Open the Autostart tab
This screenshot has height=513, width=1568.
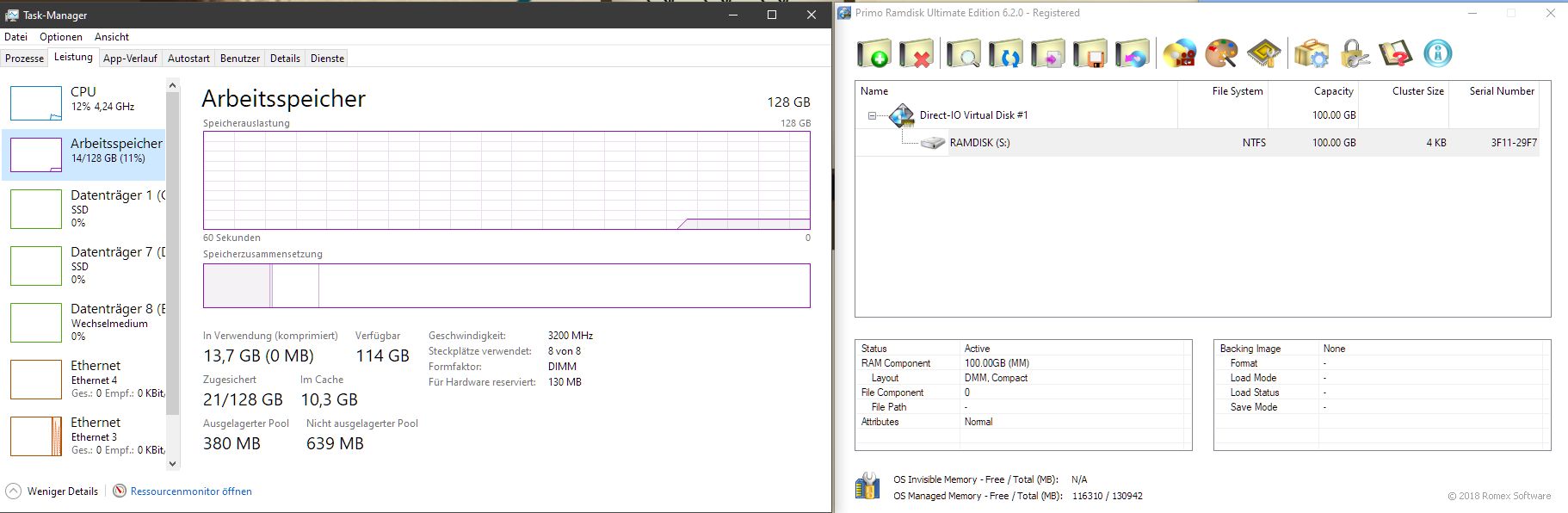pos(188,59)
